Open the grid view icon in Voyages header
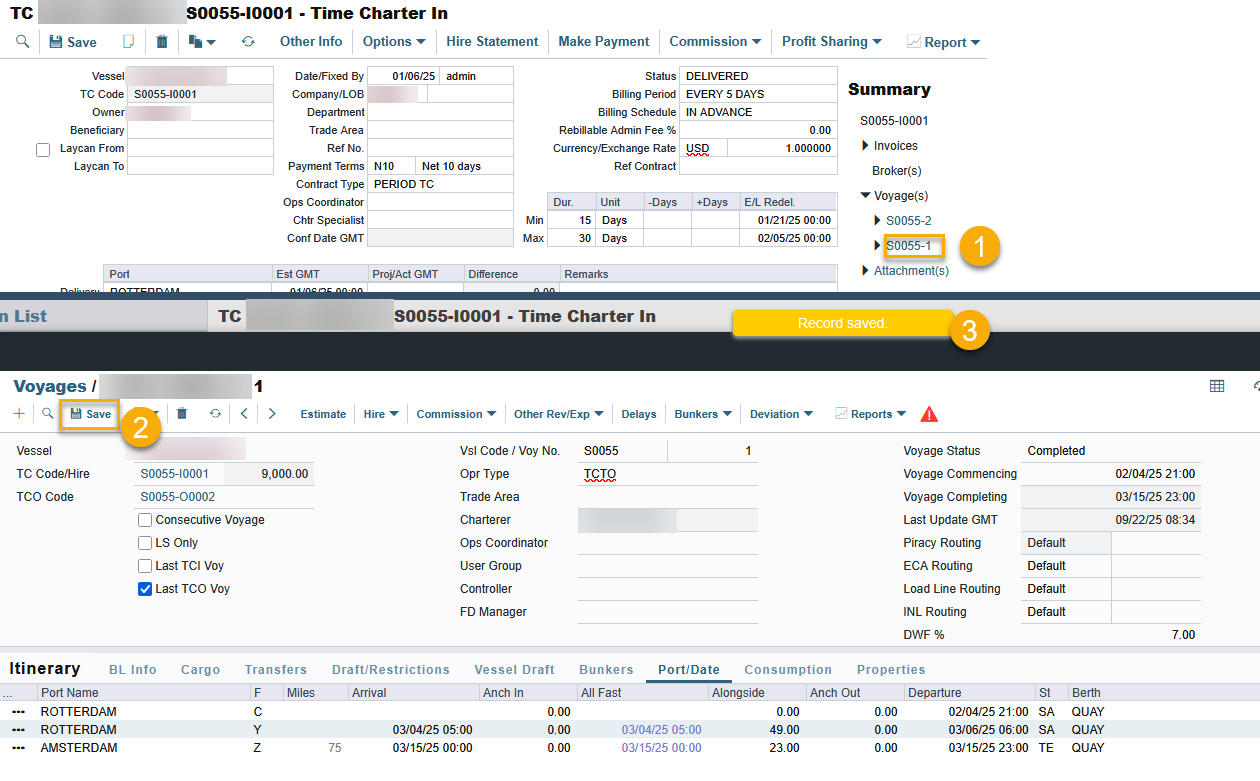This screenshot has height=781, width=1260. [1217, 386]
